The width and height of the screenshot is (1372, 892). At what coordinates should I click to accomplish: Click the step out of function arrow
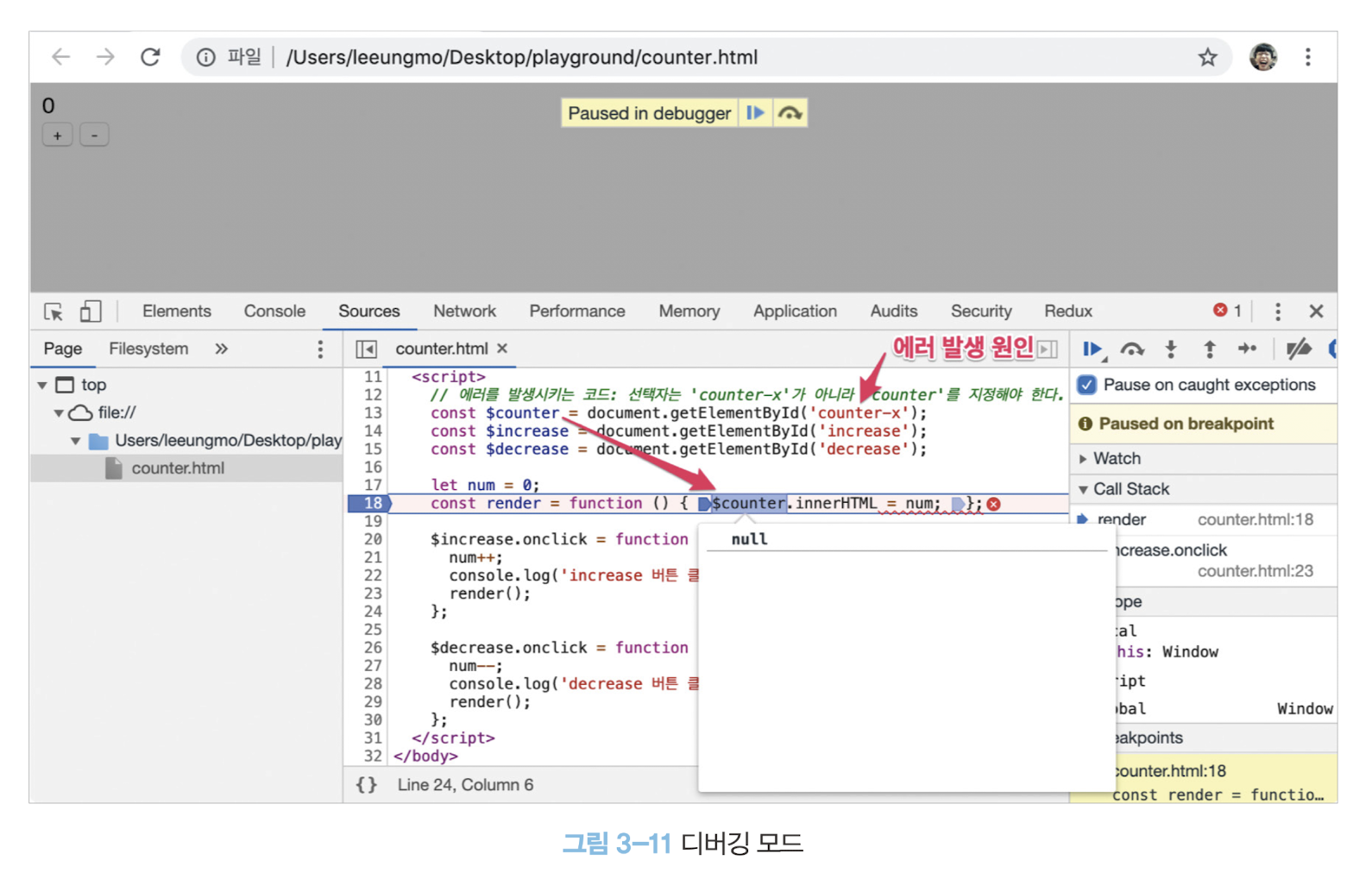1209,349
